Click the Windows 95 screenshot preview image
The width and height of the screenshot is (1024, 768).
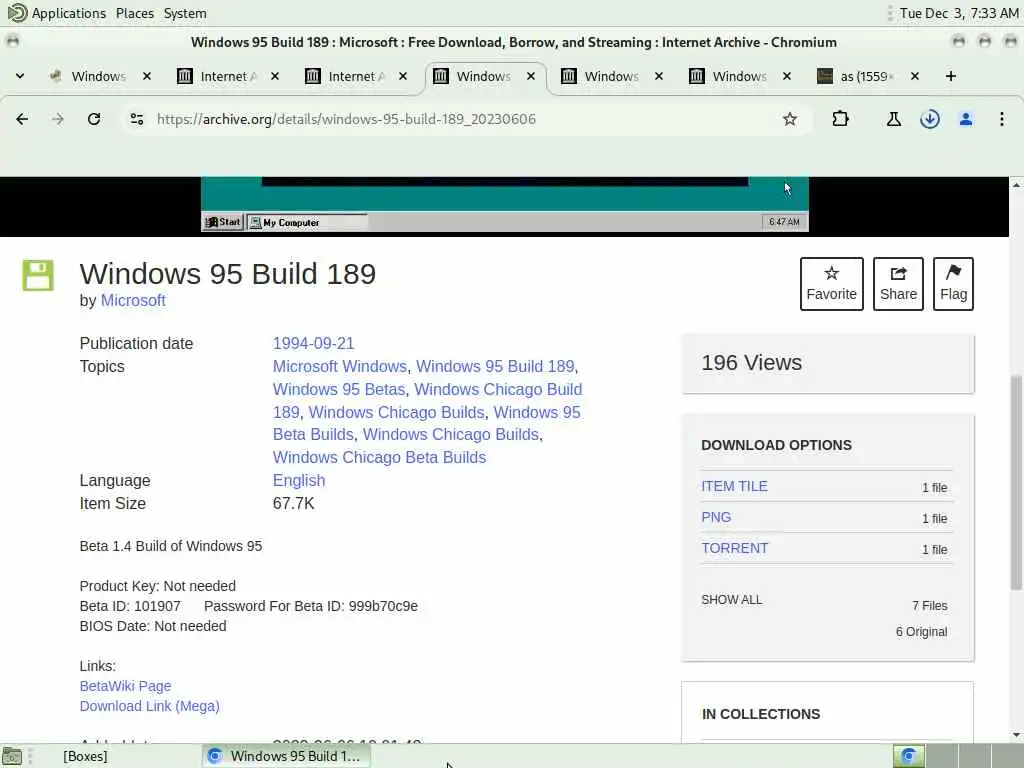[504, 204]
